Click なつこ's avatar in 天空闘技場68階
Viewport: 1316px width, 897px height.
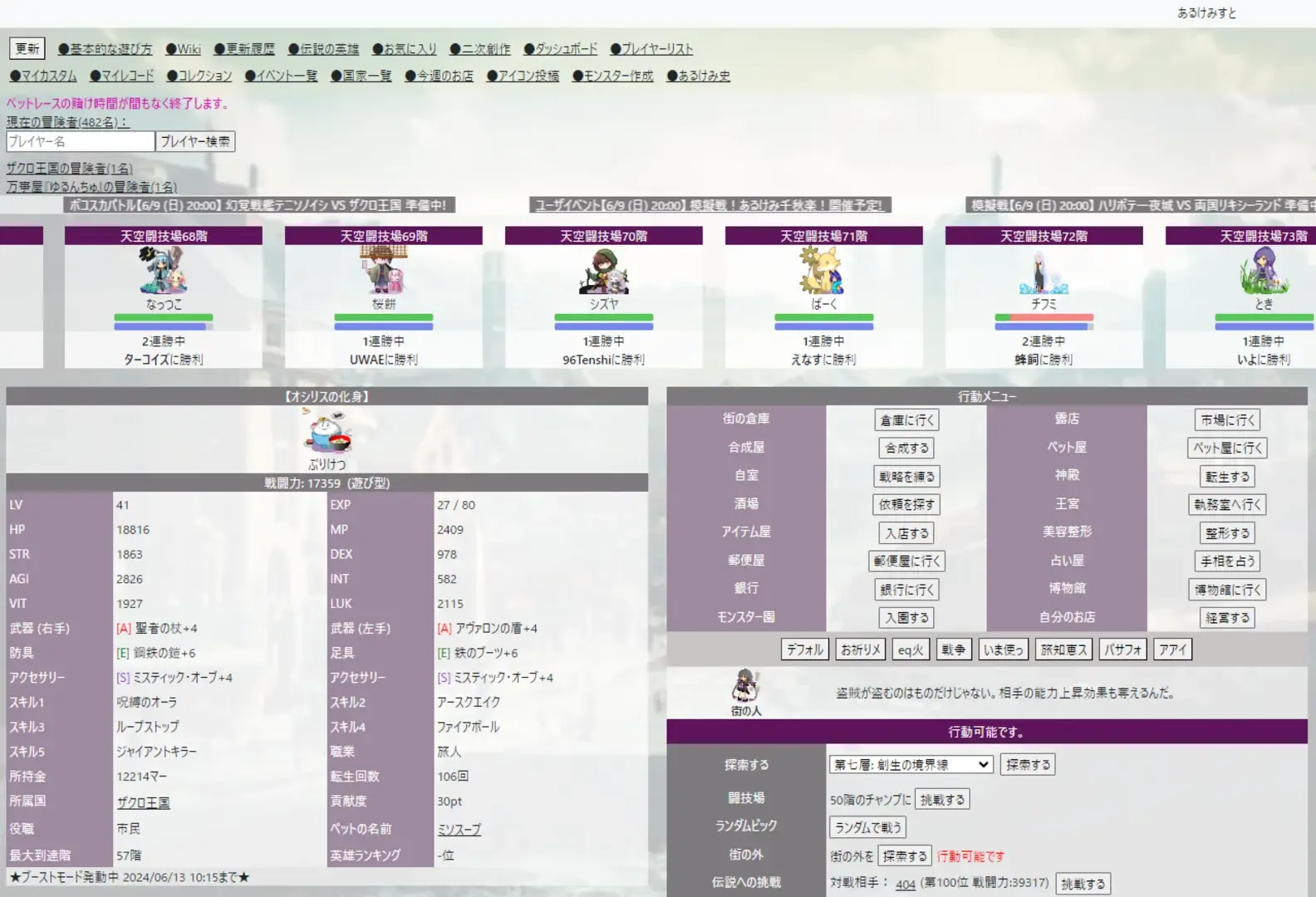coord(163,271)
